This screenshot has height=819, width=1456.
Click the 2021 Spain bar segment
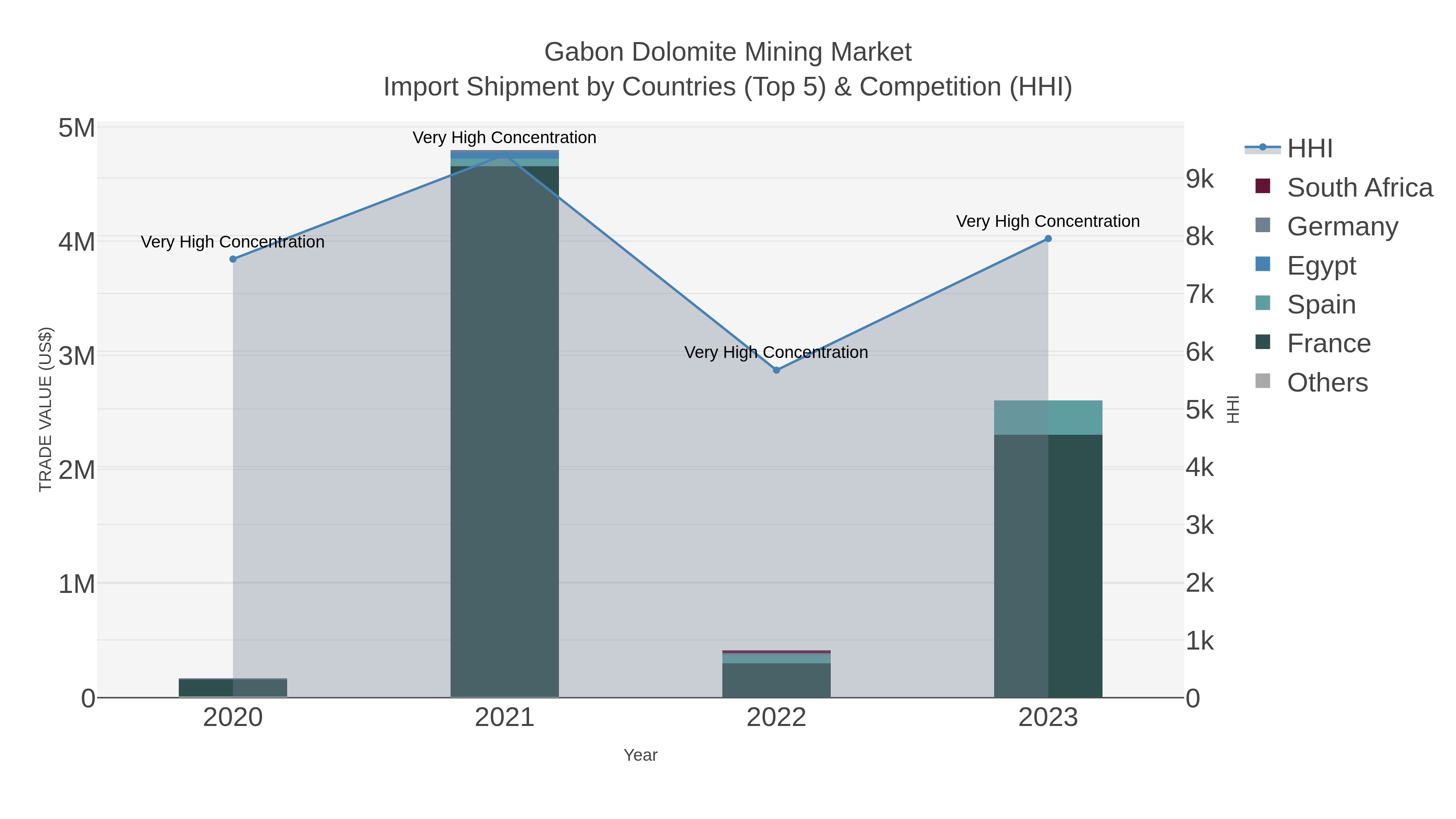[505, 162]
